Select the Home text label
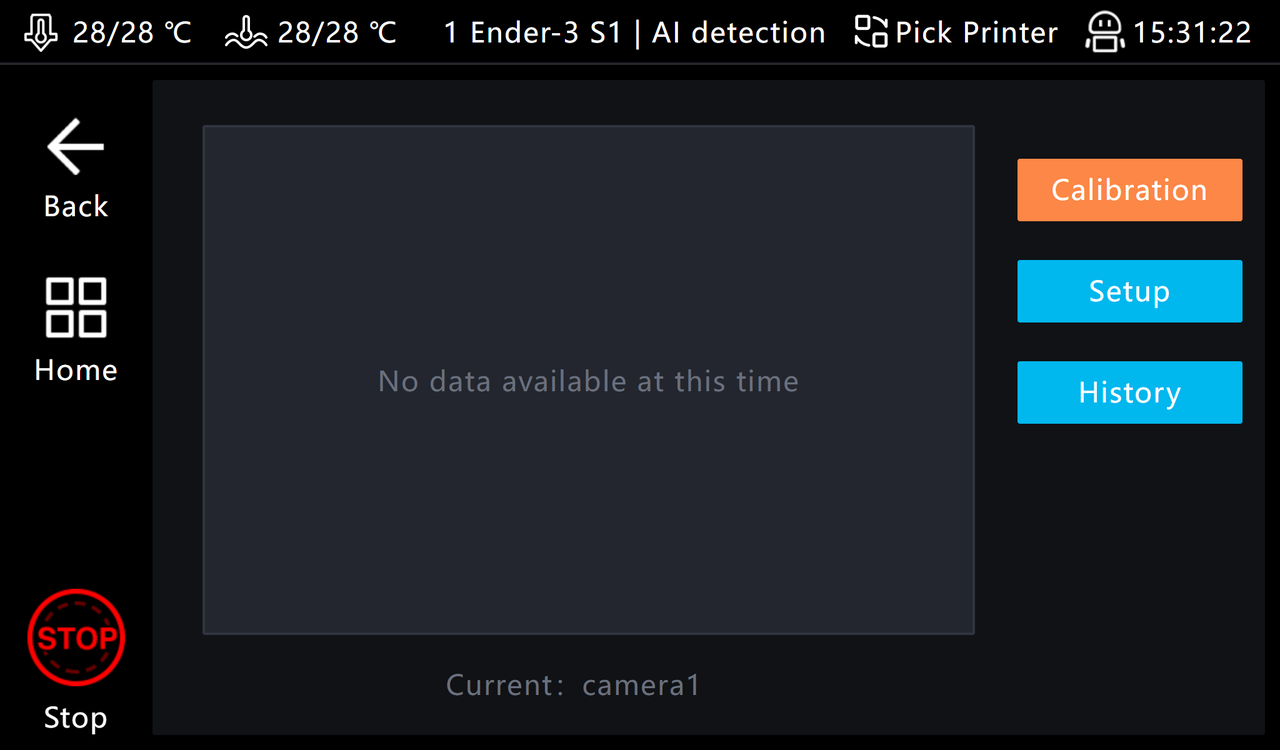1280x750 pixels. coord(76,370)
